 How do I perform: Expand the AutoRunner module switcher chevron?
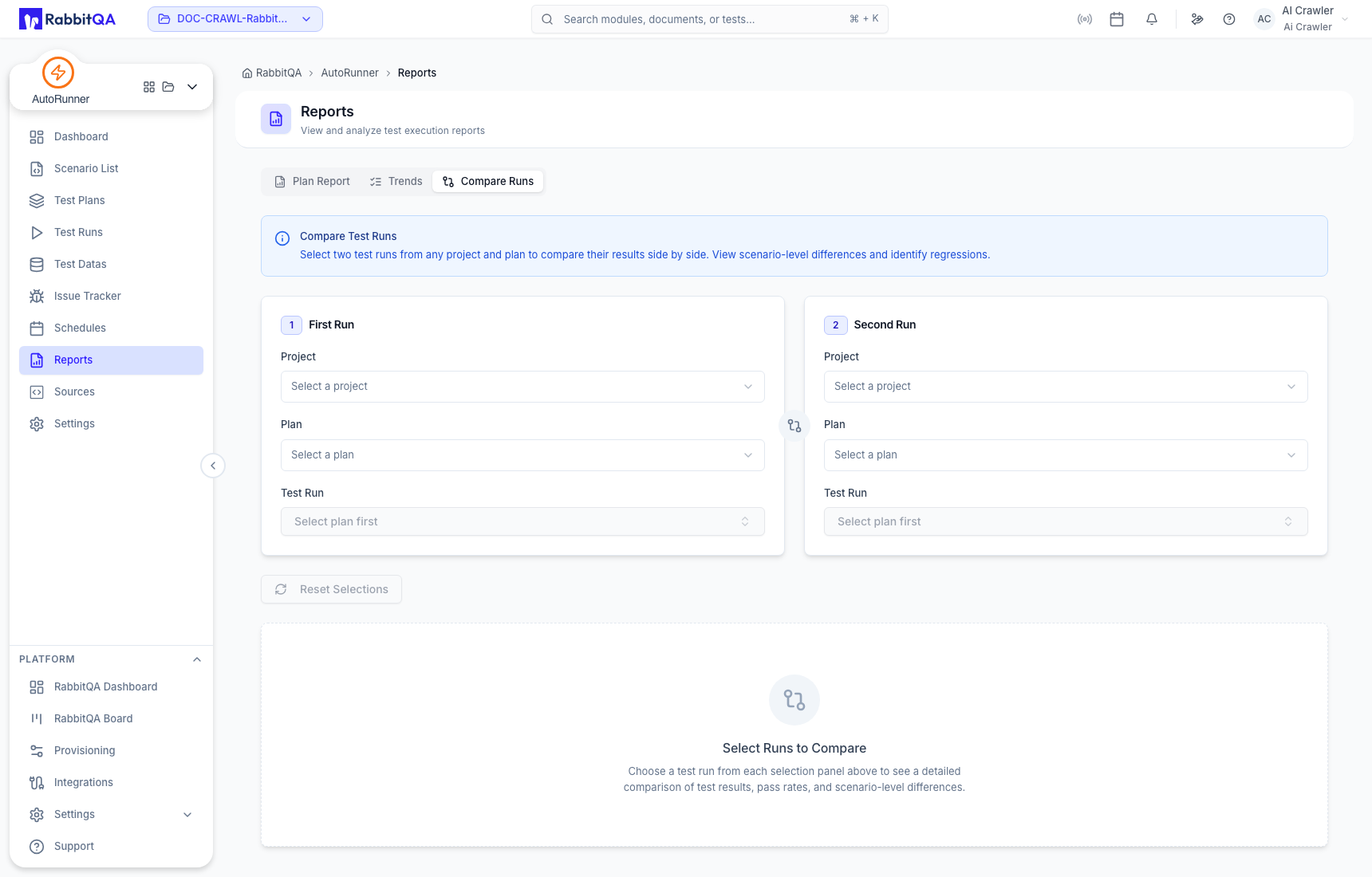[192, 87]
